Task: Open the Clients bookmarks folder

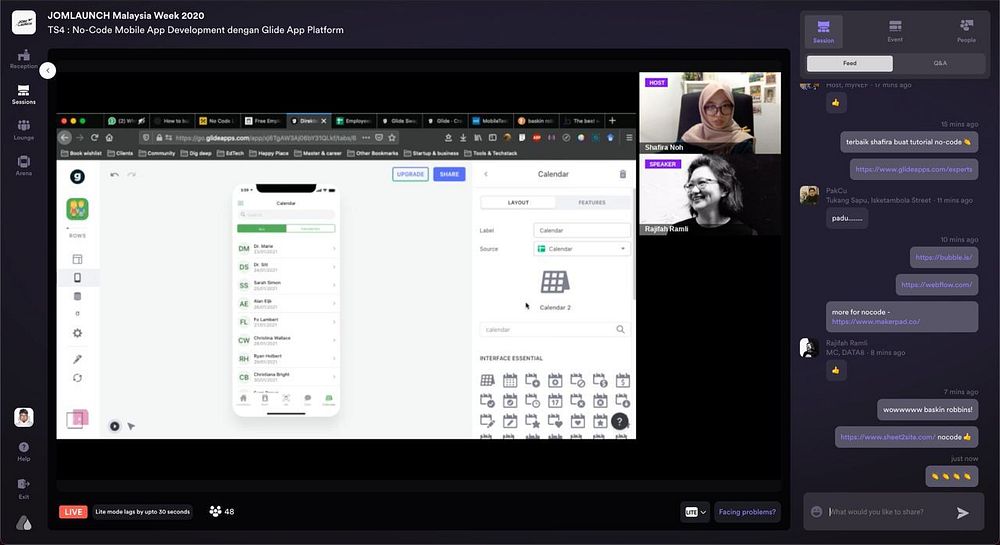Action: [121, 153]
